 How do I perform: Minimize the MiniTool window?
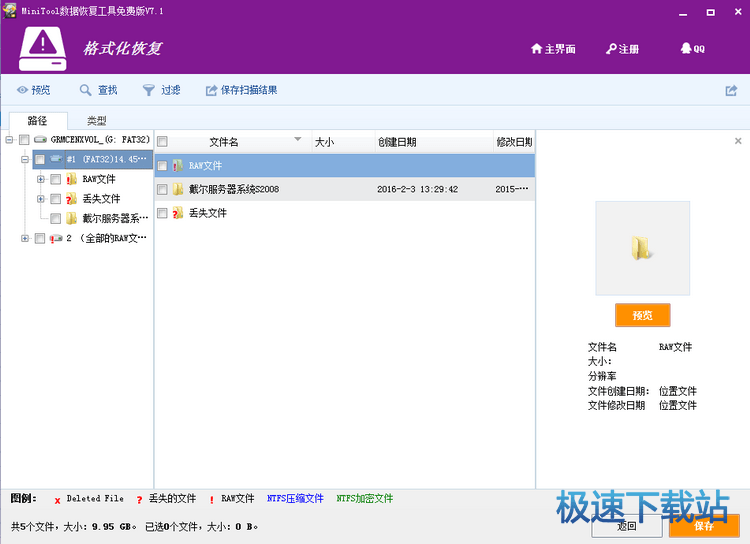683,13
